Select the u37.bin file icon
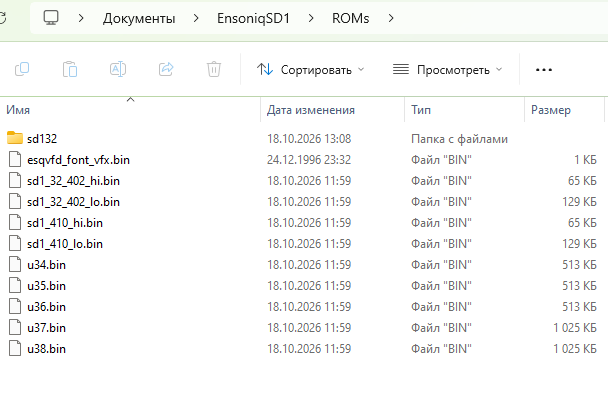The image size is (608, 411). tap(15, 327)
